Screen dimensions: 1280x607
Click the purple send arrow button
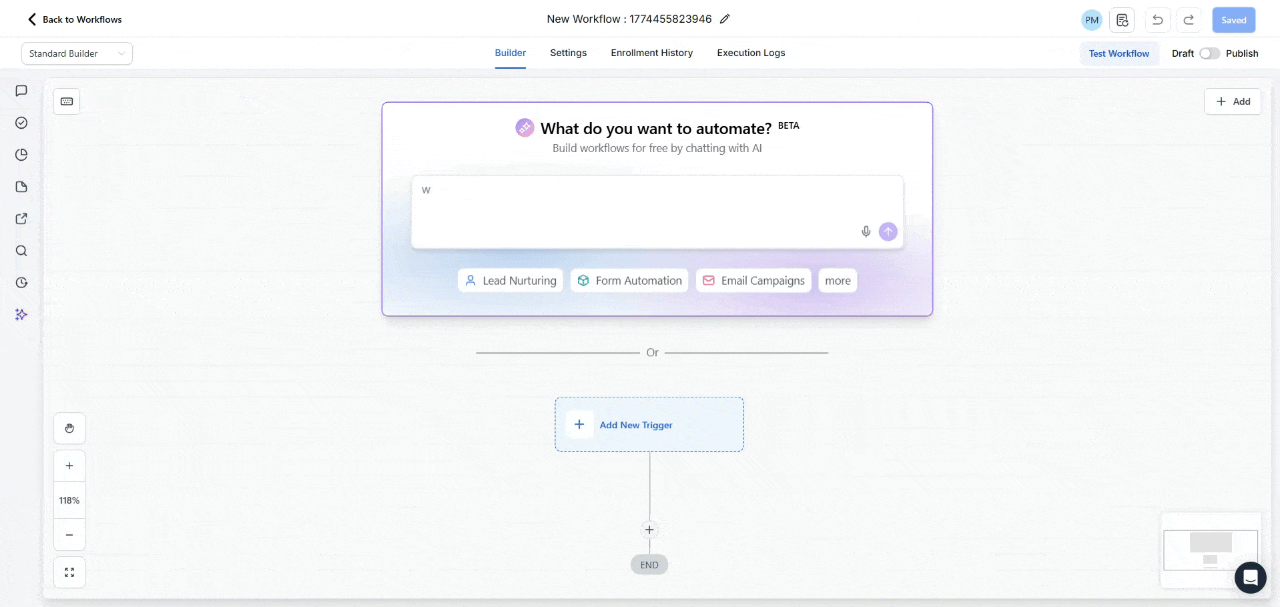pyautogui.click(x=888, y=231)
